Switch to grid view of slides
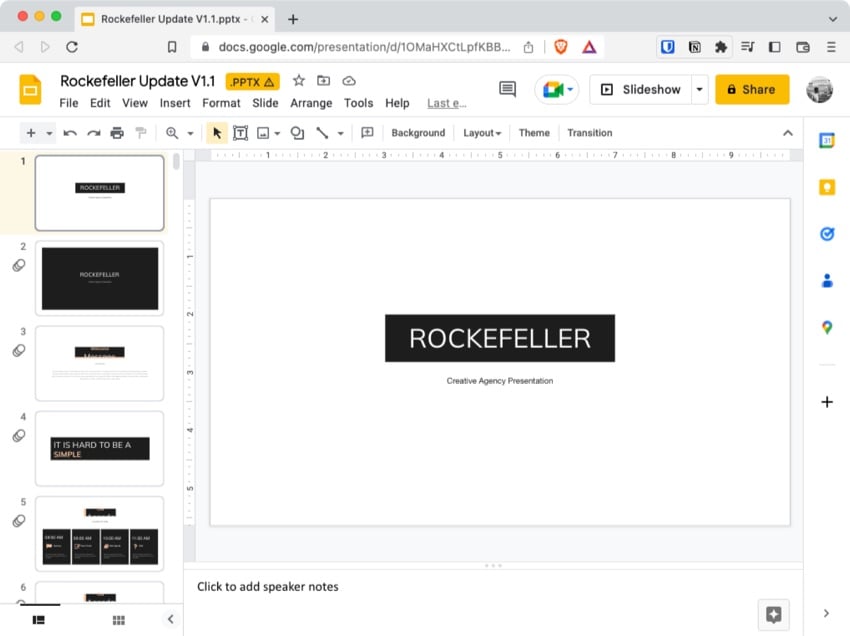This screenshot has width=850, height=636. (x=119, y=620)
